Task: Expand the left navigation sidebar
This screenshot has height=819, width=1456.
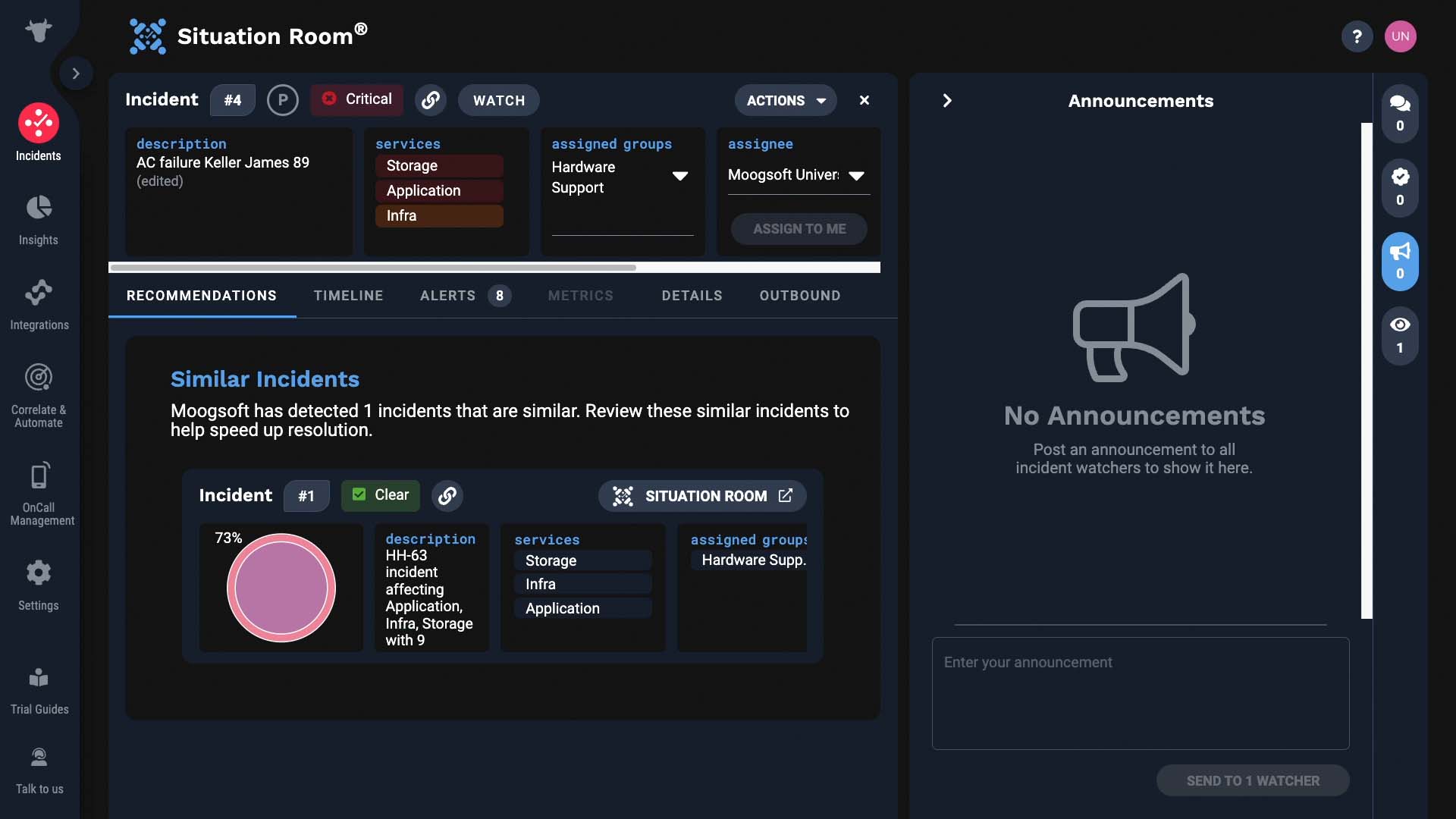Action: pyautogui.click(x=76, y=74)
